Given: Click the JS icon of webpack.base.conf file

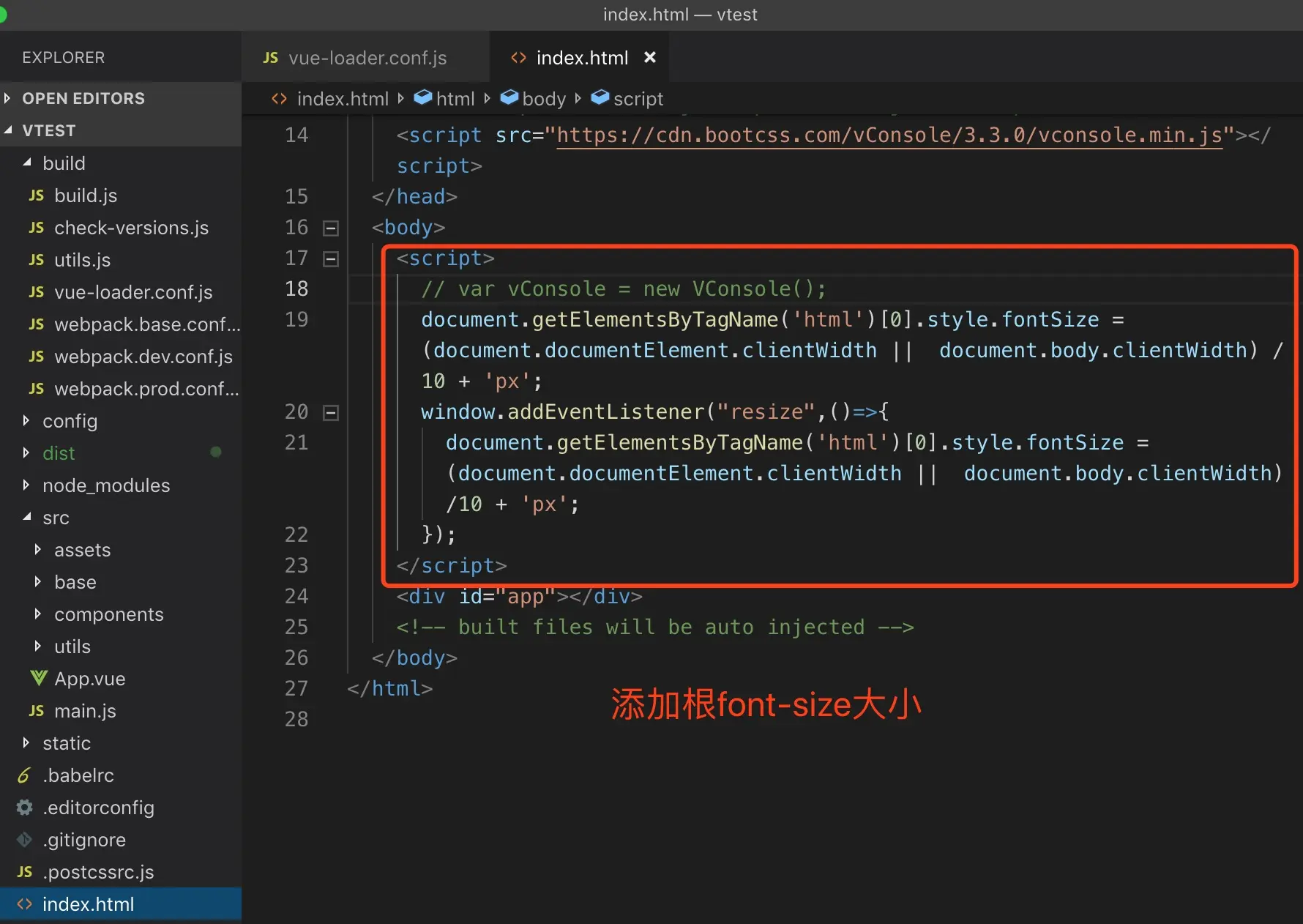Looking at the screenshot, I should 36,324.
